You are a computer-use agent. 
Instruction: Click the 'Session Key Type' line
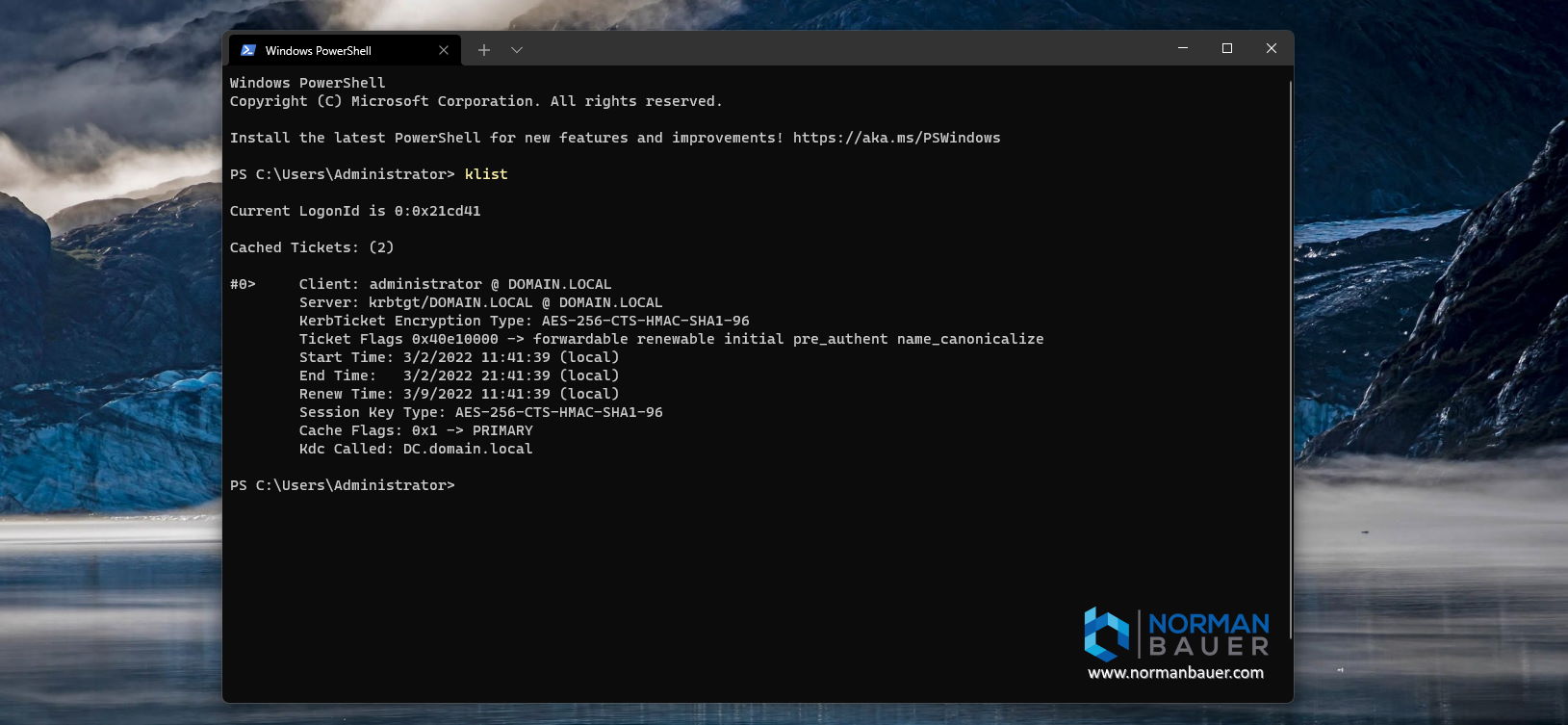point(481,412)
